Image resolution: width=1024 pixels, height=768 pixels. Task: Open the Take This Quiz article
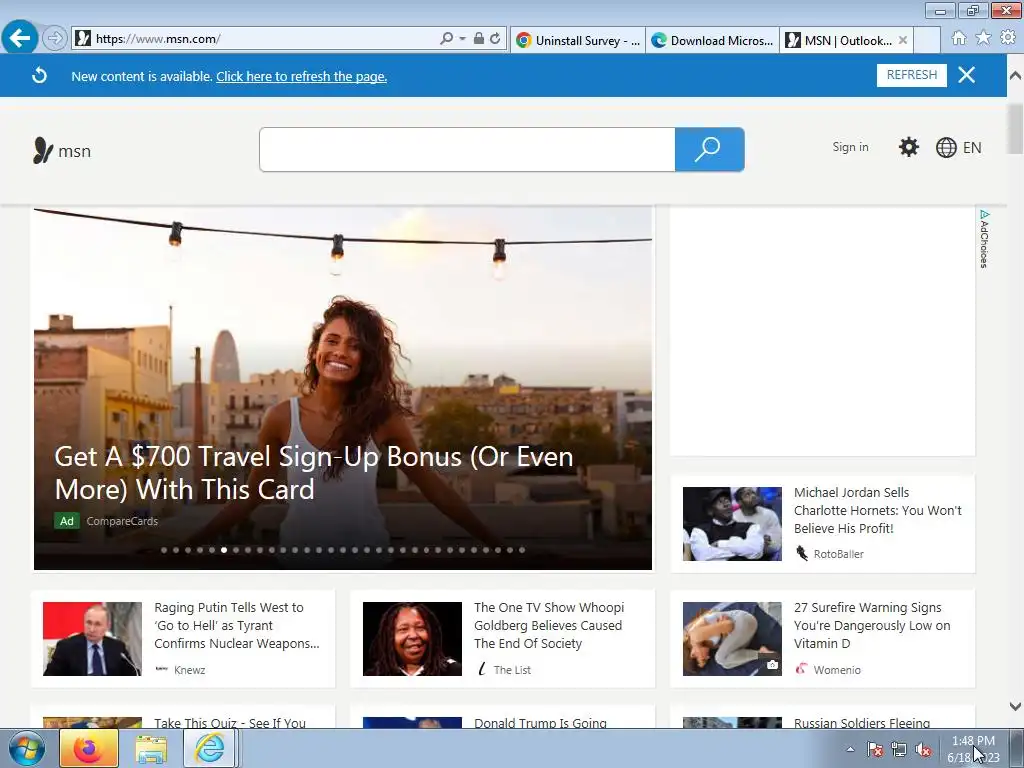(x=230, y=722)
